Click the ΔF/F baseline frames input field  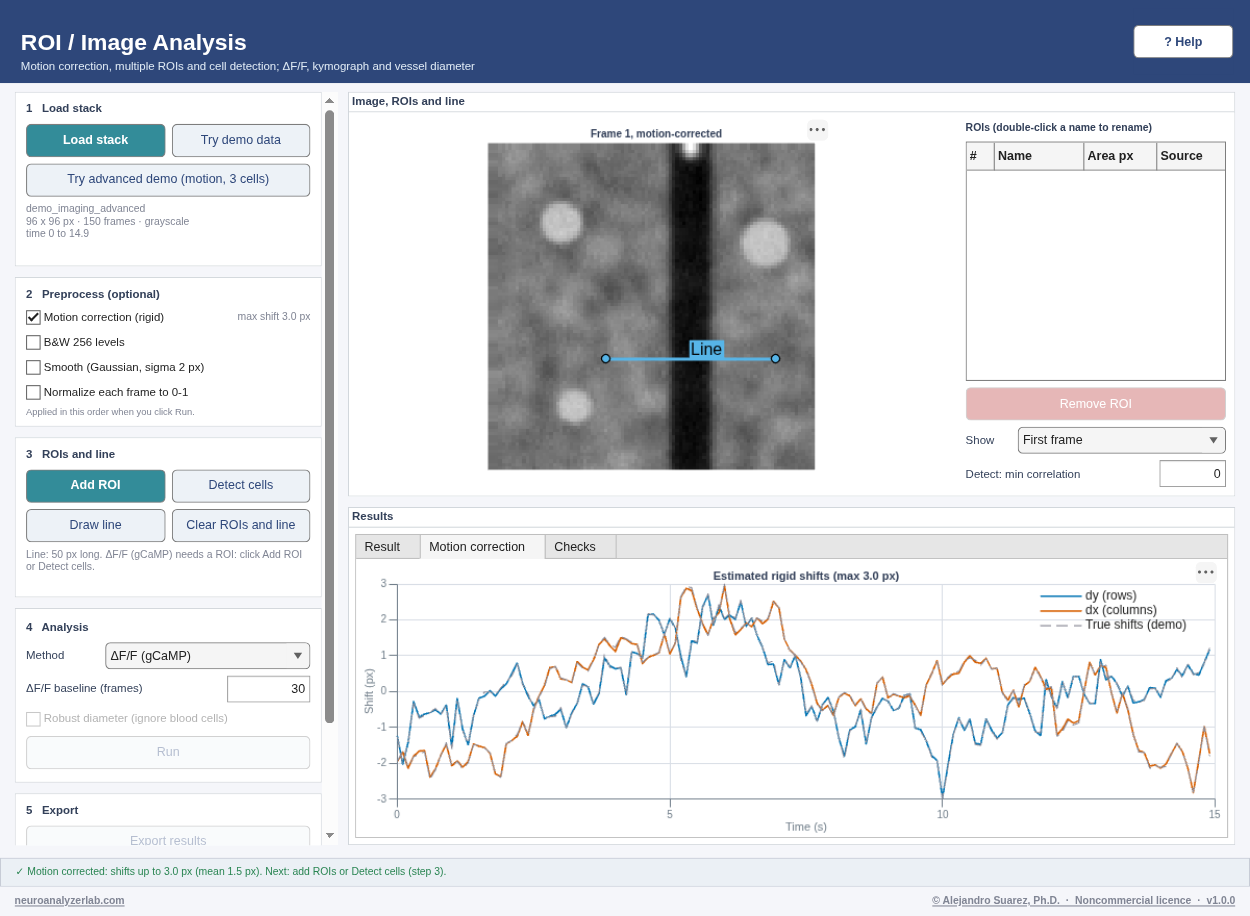click(x=268, y=689)
